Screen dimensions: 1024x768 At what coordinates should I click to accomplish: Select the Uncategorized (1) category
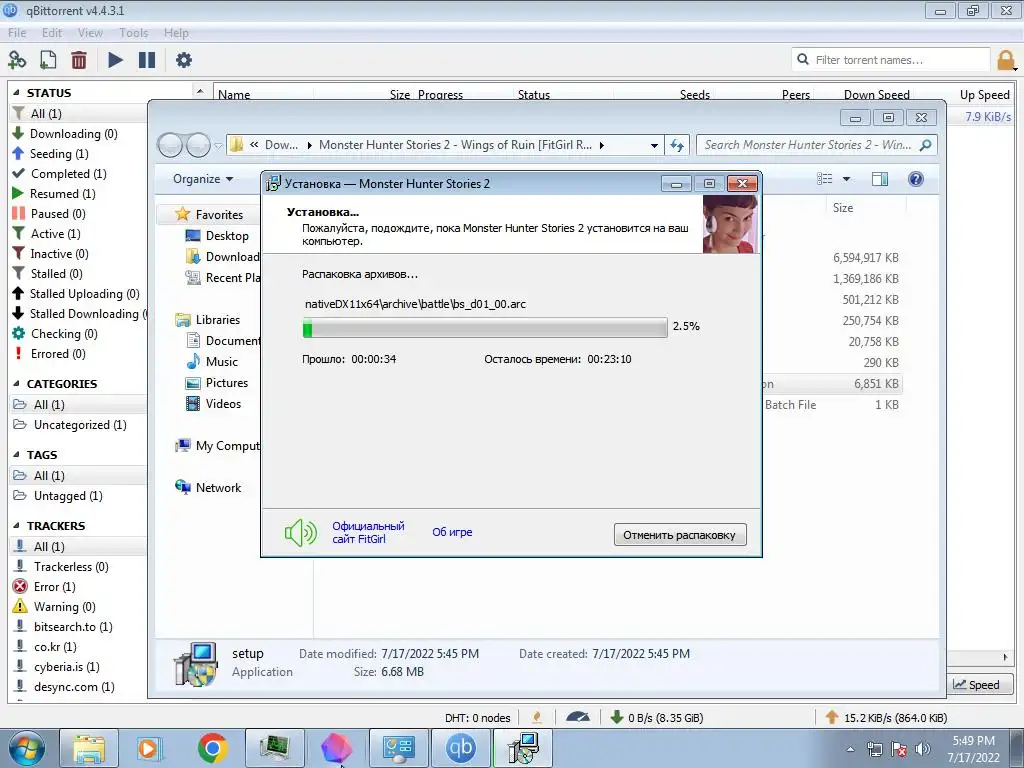80,425
